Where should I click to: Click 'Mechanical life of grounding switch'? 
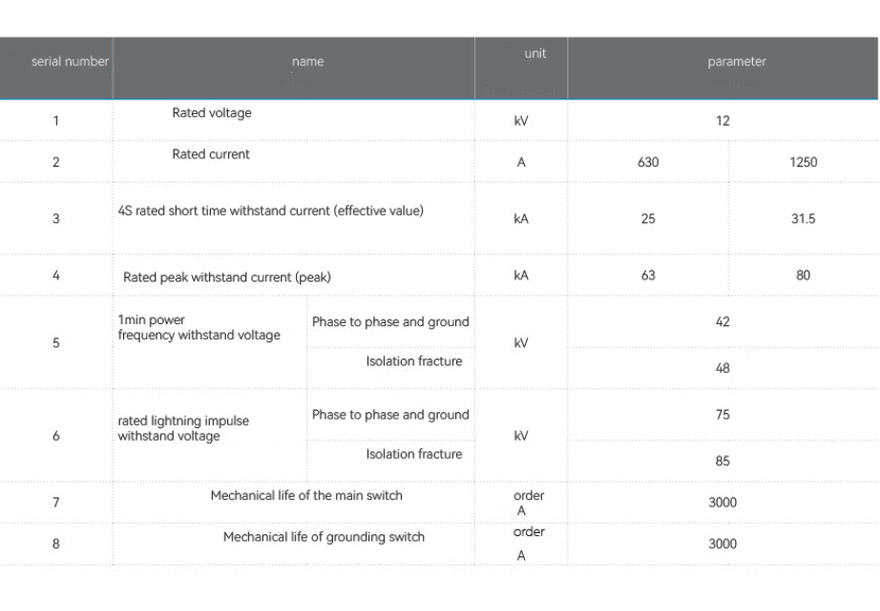(324, 537)
